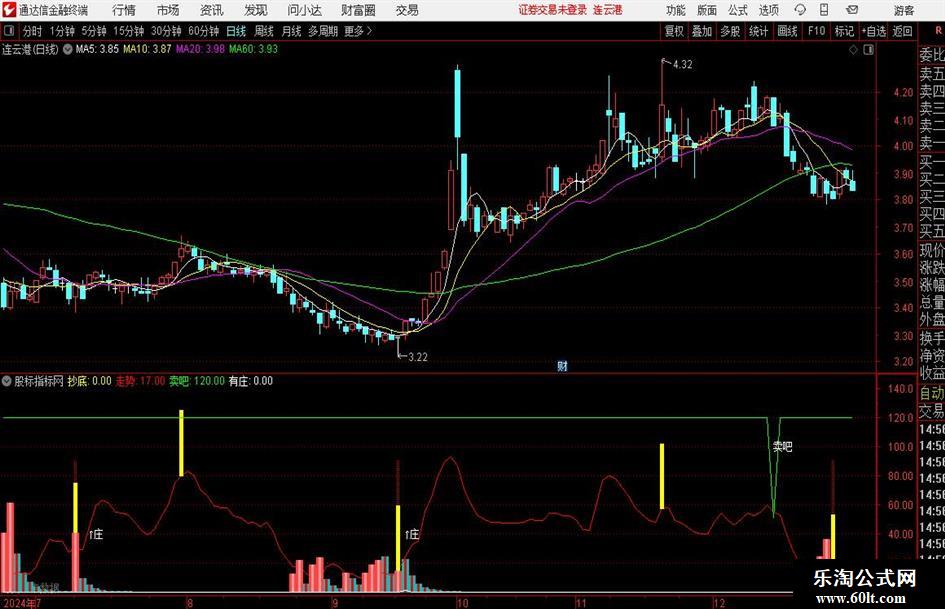Click the 卖吧 signal label on indicator
The height and width of the screenshot is (609, 945).
pyautogui.click(x=782, y=447)
